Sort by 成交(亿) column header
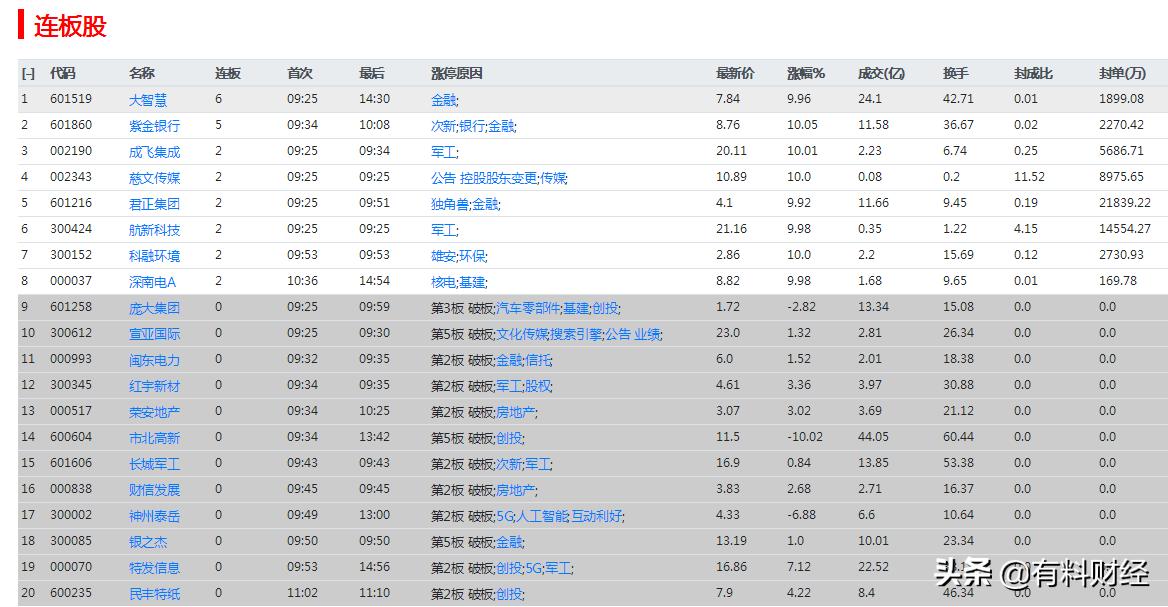1168x607 pixels. click(881, 73)
